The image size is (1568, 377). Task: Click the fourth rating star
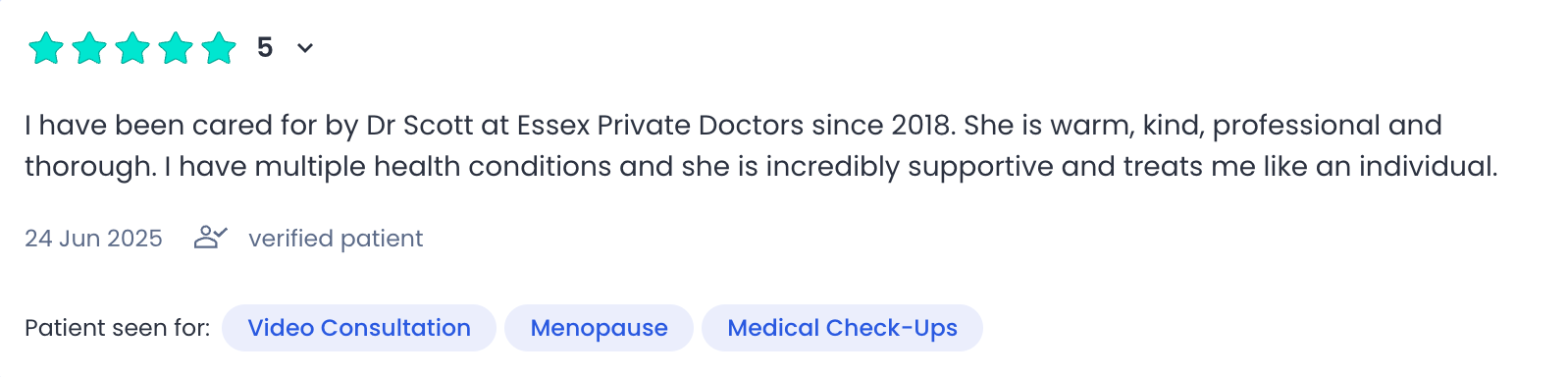(x=175, y=47)
